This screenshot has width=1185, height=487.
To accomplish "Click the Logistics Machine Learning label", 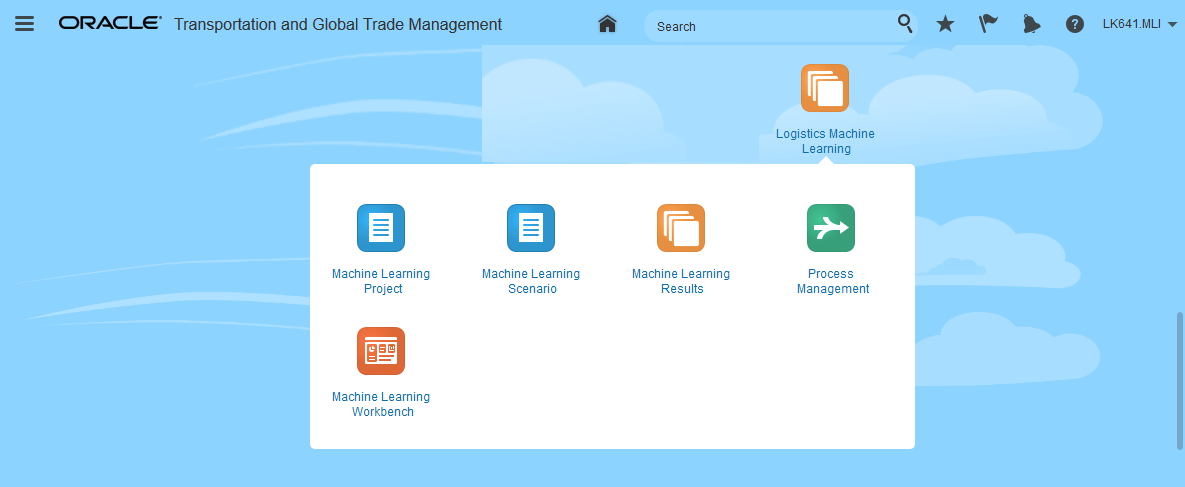I will coord(825,141).
